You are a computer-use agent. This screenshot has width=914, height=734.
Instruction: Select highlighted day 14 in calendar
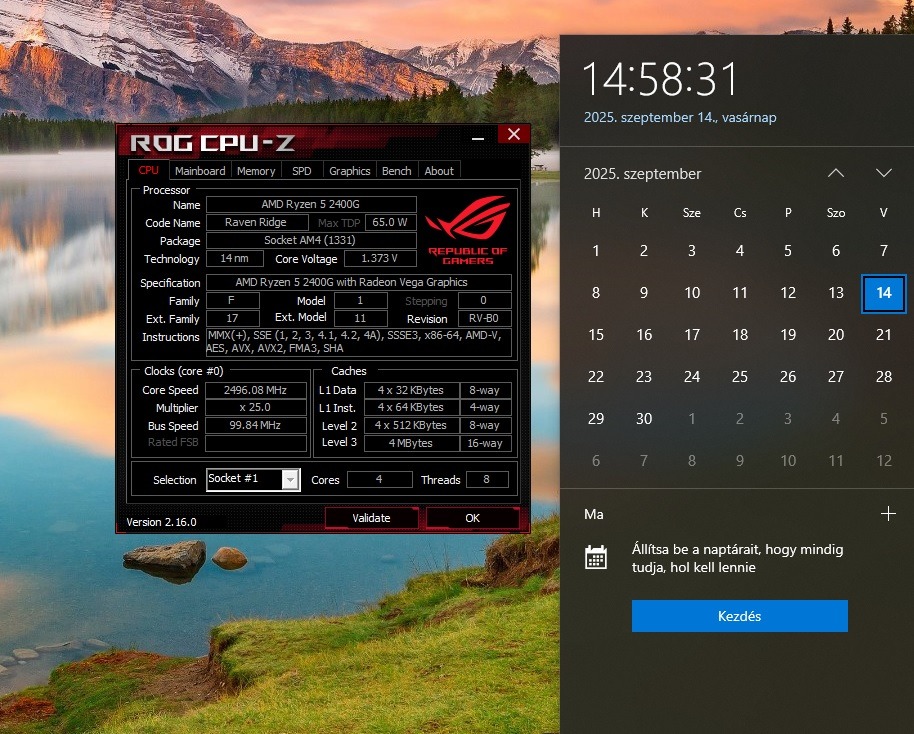click(884, 293)
